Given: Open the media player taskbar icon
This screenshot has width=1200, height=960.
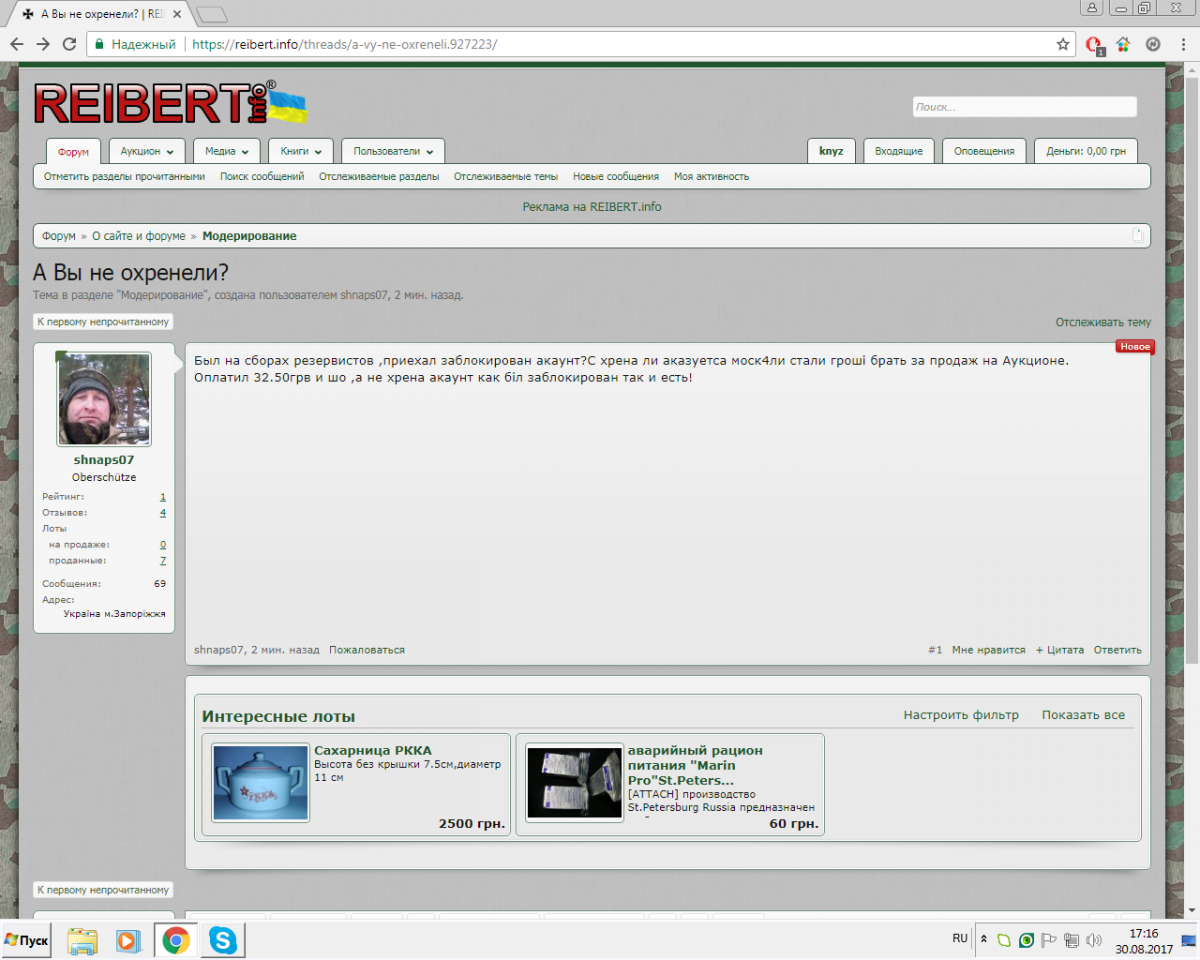Looking at the screenshot, I should 128,940.
